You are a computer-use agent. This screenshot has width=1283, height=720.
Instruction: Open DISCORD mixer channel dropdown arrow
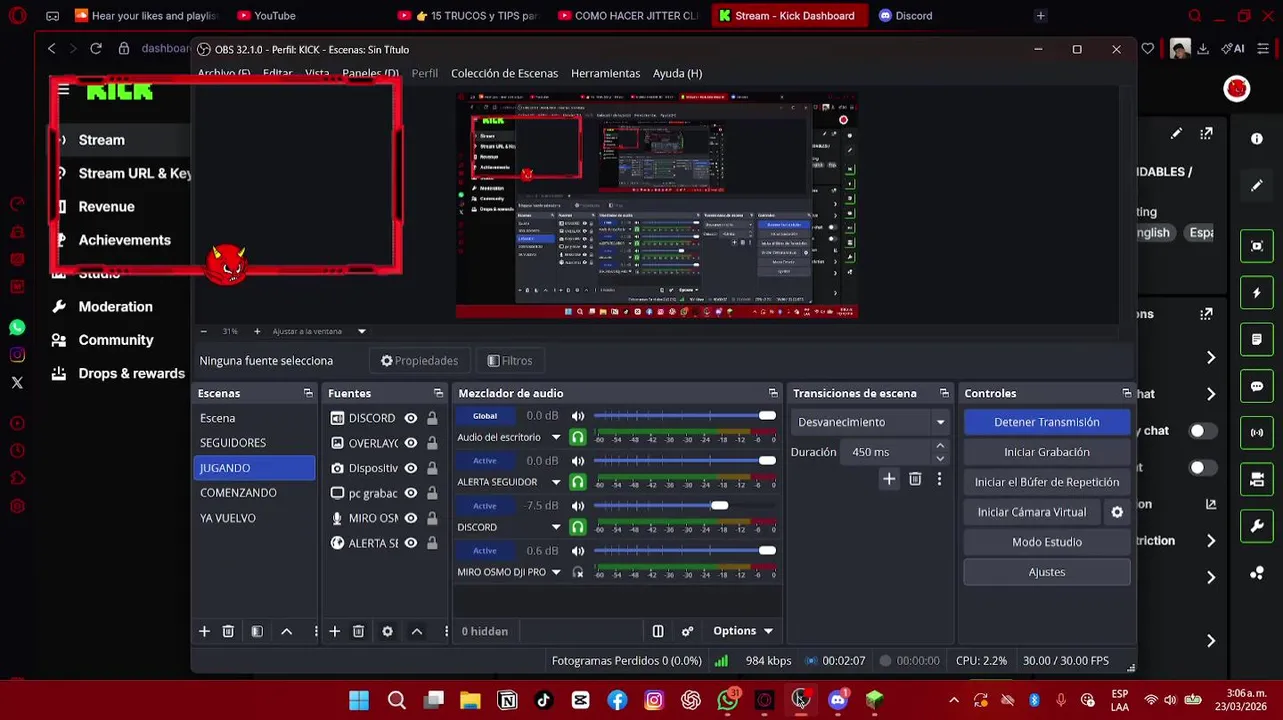pyautogui.click(x=556, y=527)
